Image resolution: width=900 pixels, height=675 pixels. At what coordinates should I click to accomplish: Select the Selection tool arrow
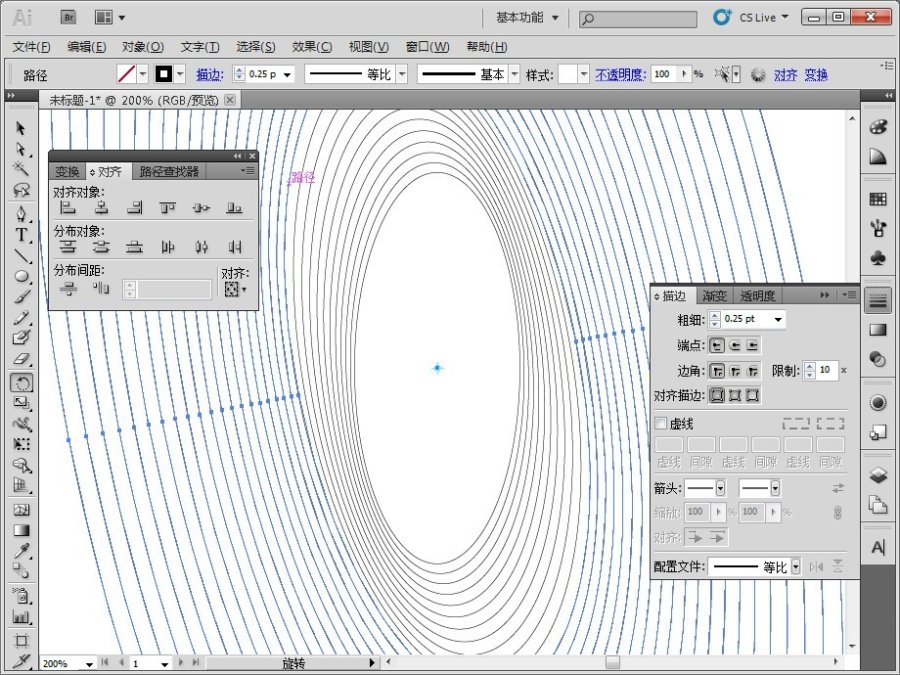pyautogui.click(x=21, y=127)
